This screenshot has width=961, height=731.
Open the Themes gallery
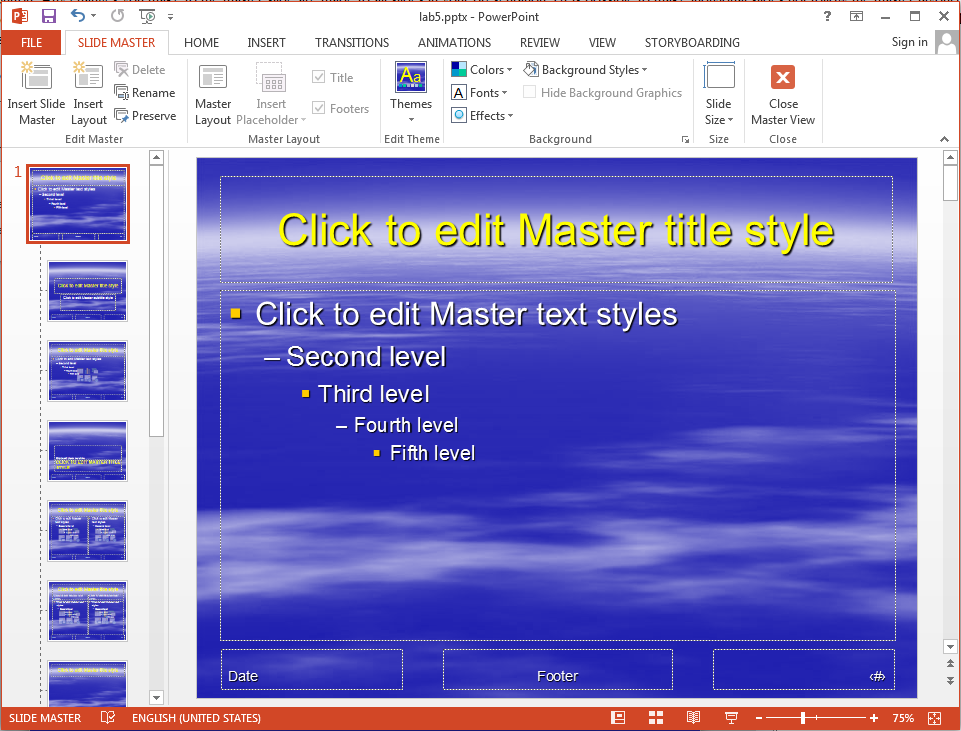pyautogui.click(x=411, y=92)
